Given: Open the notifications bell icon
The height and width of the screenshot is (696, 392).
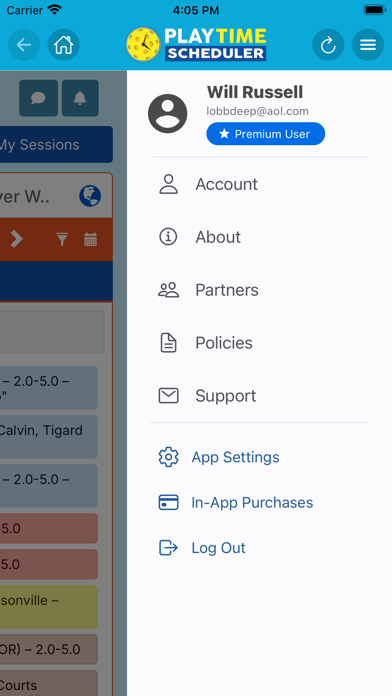Looking at the screenshot, I should (x=80, y=98).
